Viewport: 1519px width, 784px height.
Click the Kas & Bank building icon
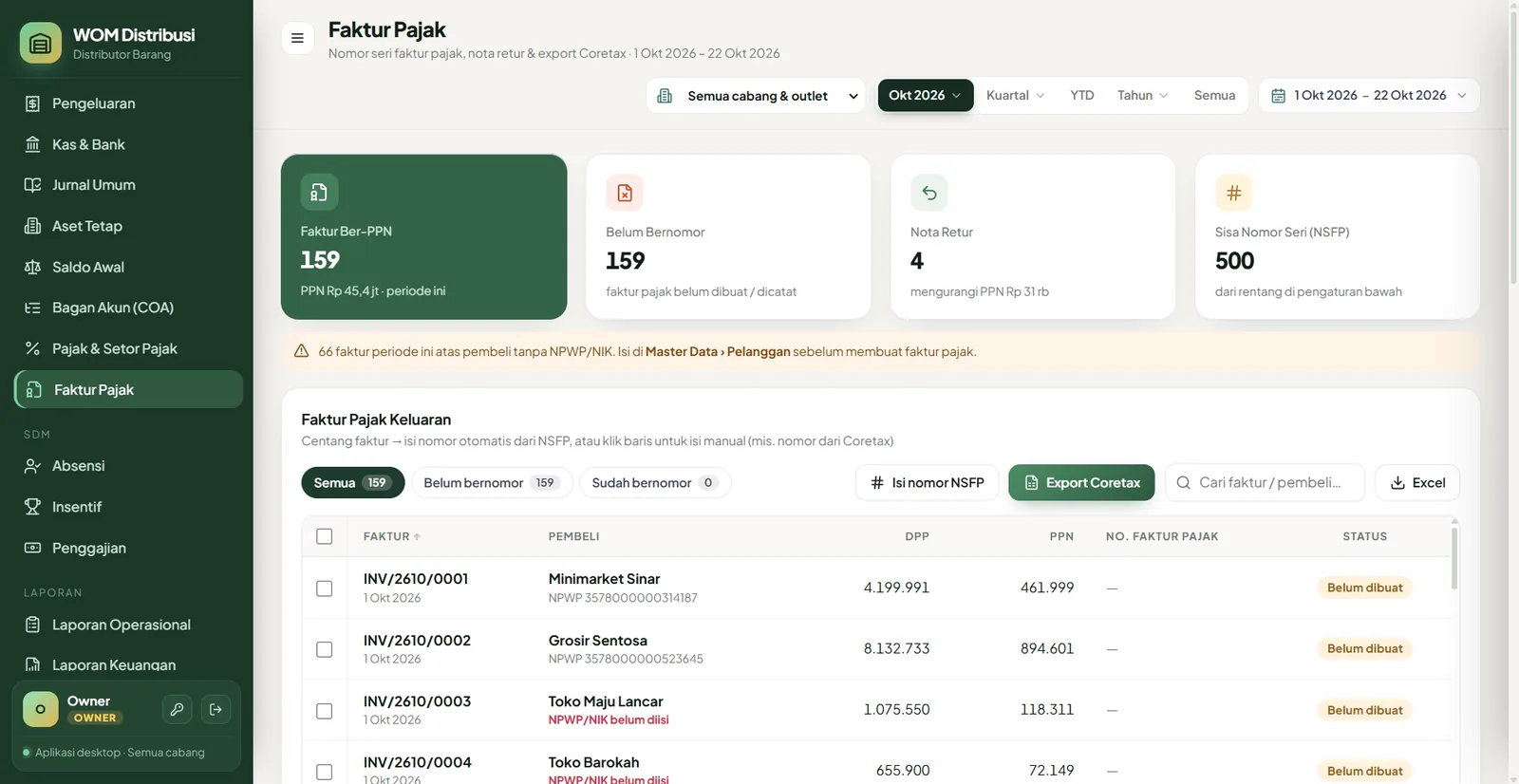click(32, 144)
